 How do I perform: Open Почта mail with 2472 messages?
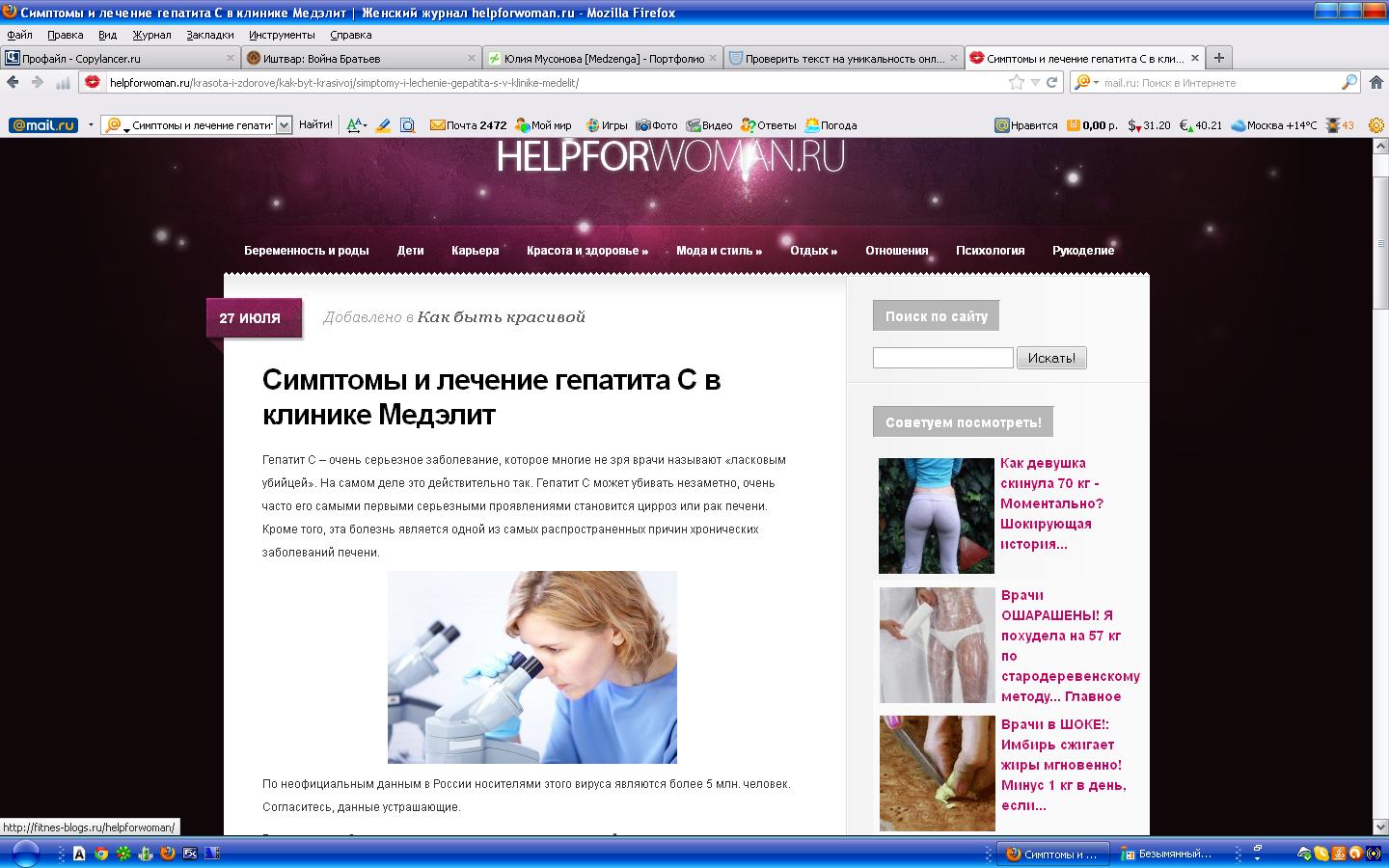pyautogui.click(x=468, y=125)
